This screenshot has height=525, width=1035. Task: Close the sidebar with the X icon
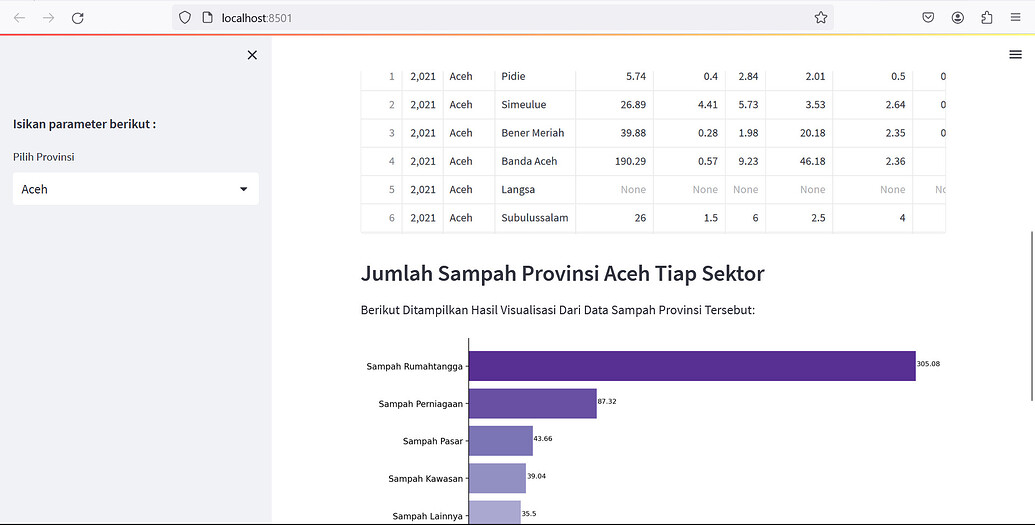pyautogui.click(x=252, y=55)
